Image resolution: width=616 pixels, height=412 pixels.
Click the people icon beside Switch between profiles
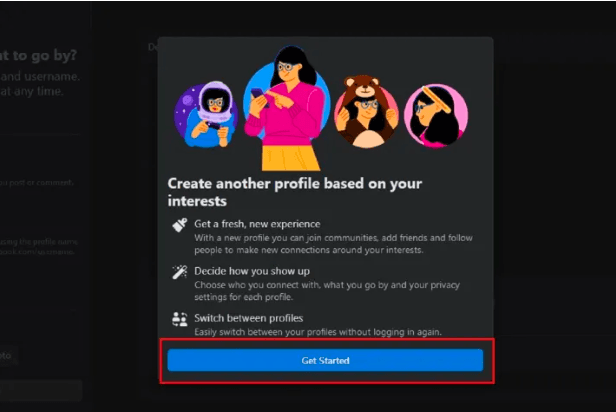point(180,319)
